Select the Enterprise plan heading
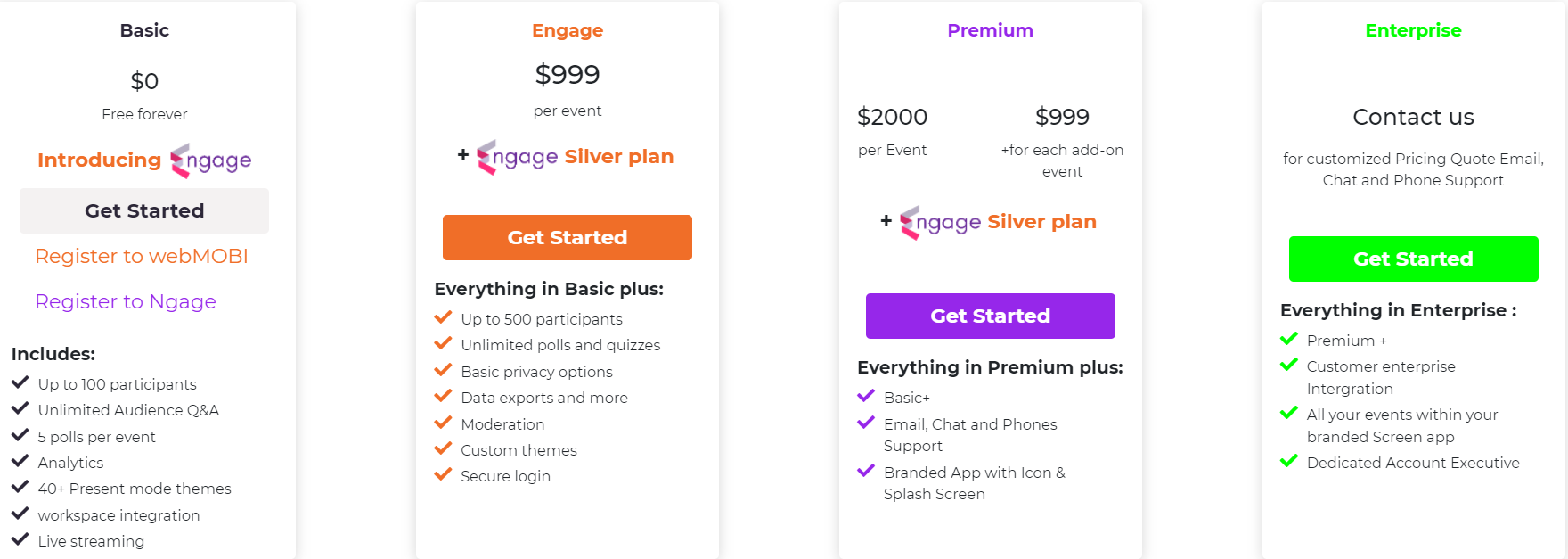1568x559 pixels. click(1413, 29)
